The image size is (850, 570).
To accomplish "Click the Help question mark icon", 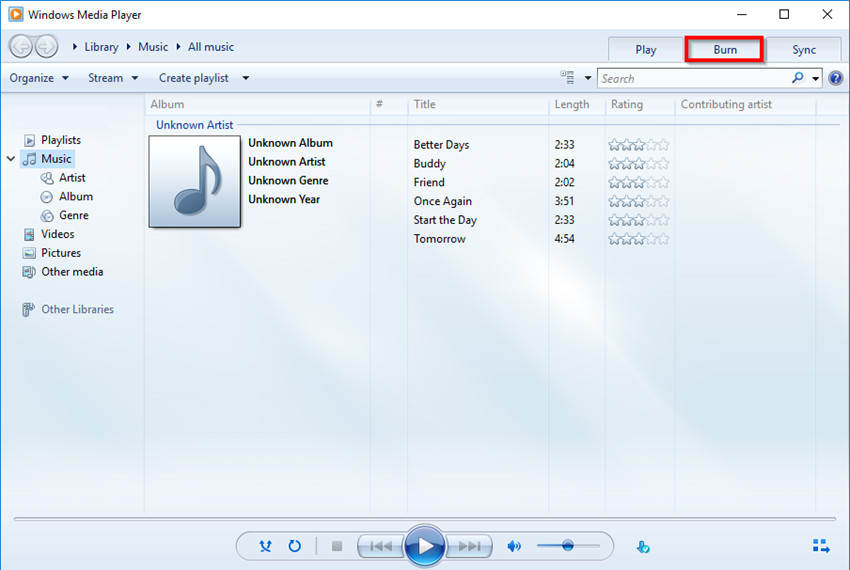I will click(835, 78).
